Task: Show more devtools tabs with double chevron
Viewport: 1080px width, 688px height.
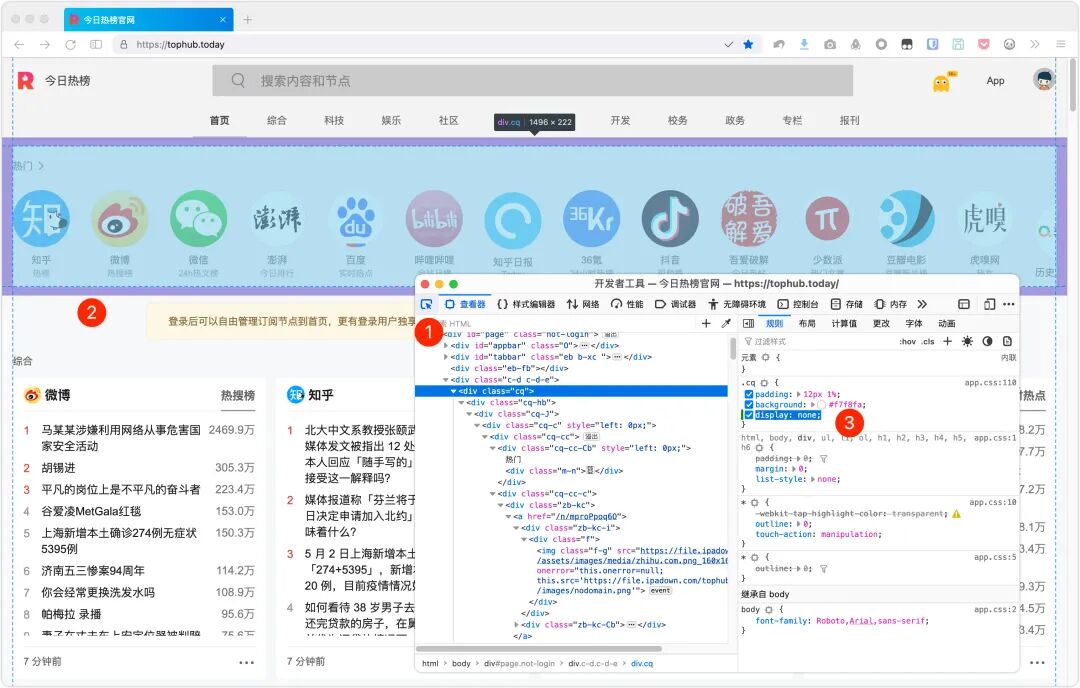Action: tap(922, 304)
